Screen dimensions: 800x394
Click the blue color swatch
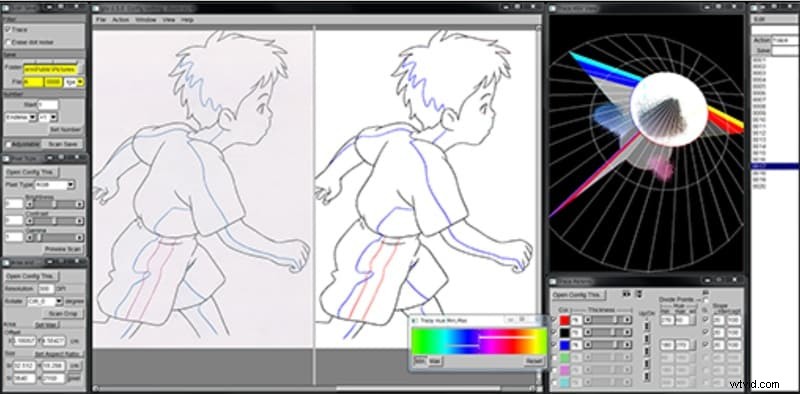[x=565, y=346]
